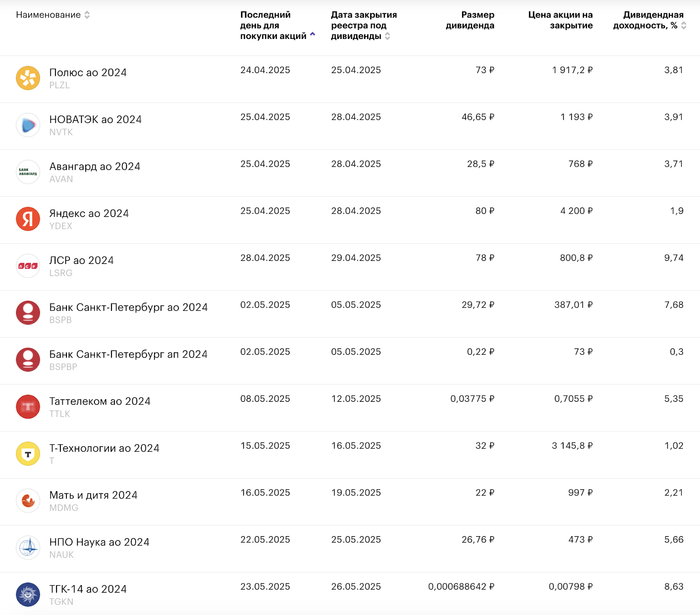The width and height of the screenshot is (700, 615).
Task: Open the Яндекс ао 2024 stock link
Action: 89,213
